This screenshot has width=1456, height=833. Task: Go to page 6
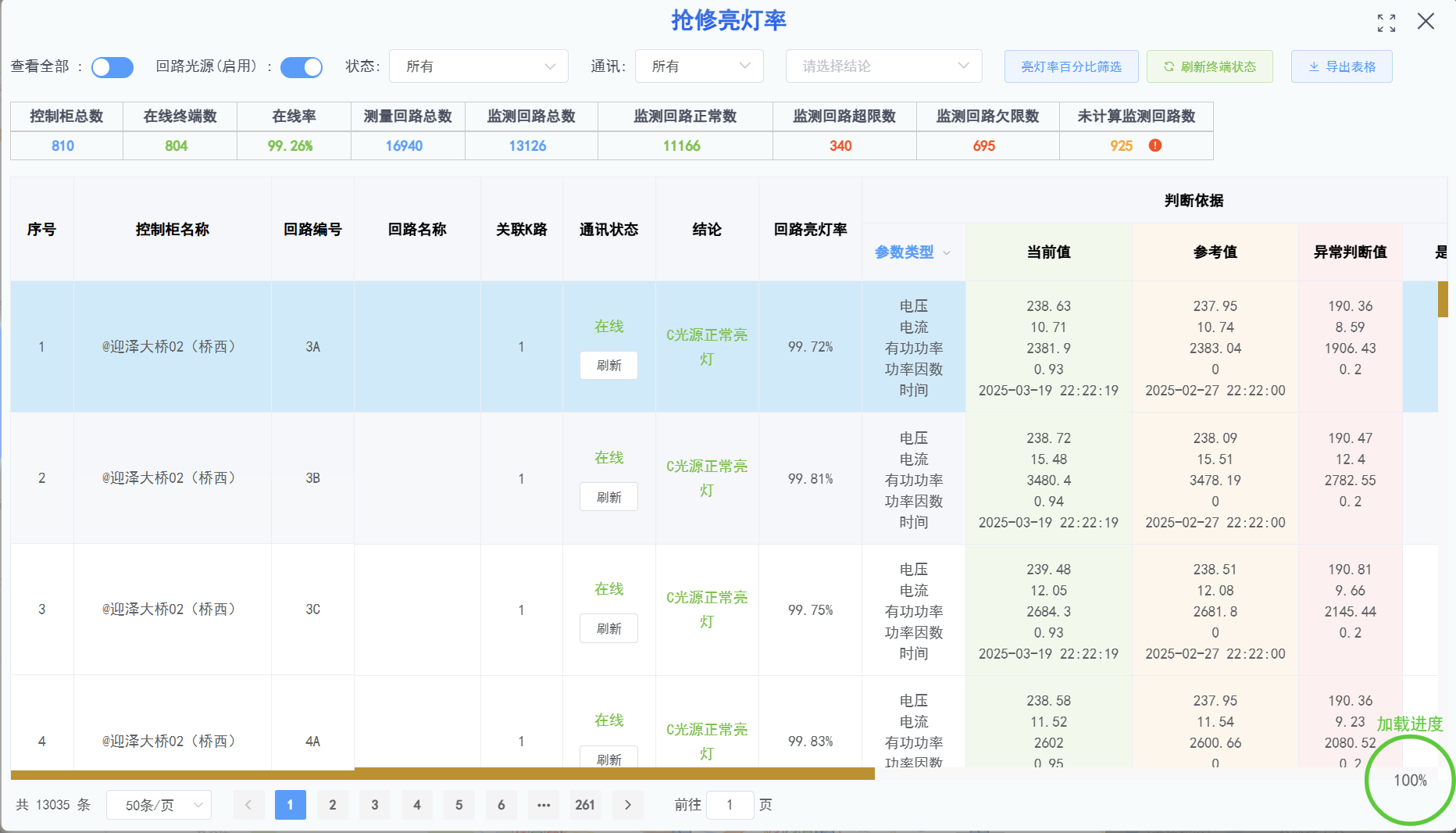click(501, 805)
